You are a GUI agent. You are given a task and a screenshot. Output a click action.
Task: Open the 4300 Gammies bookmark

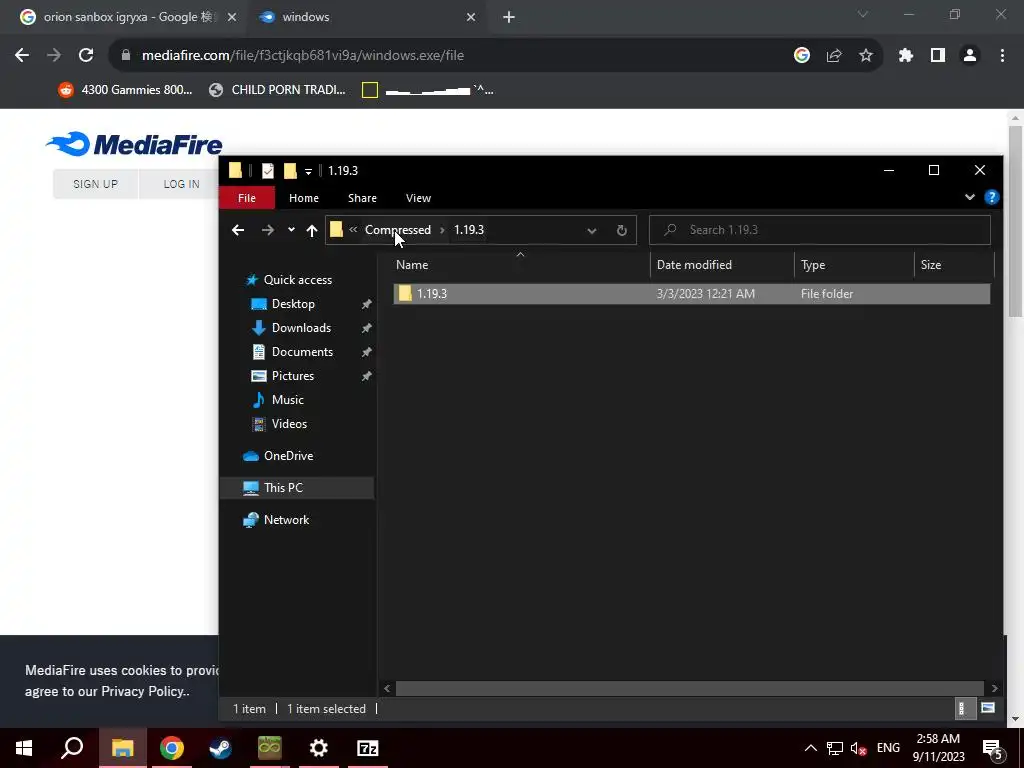coord(125,90)
